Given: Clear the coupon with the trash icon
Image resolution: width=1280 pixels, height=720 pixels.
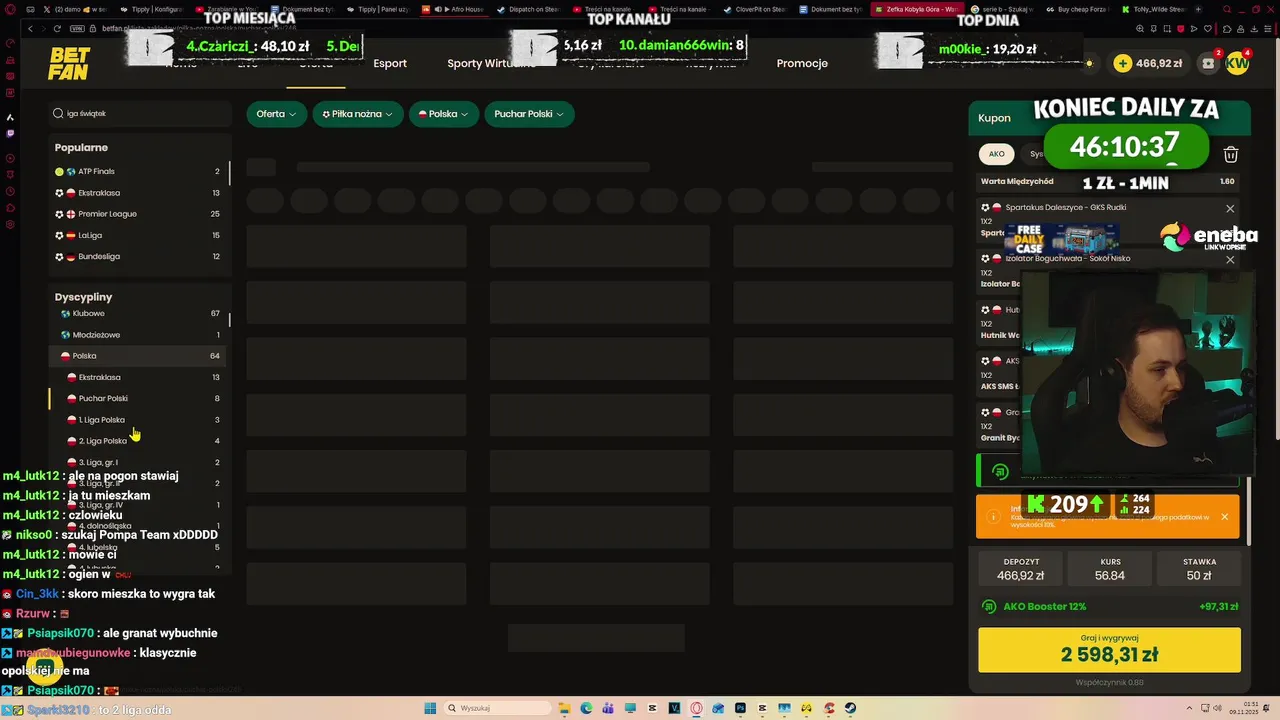Looking at the screenshot, I should 1231,154.
